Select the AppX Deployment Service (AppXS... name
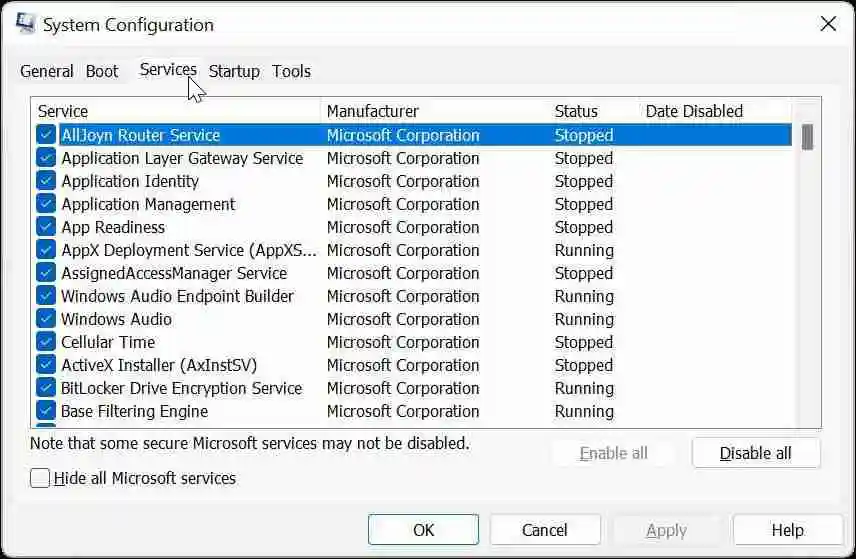856x559 pixels. pos(189,249)
